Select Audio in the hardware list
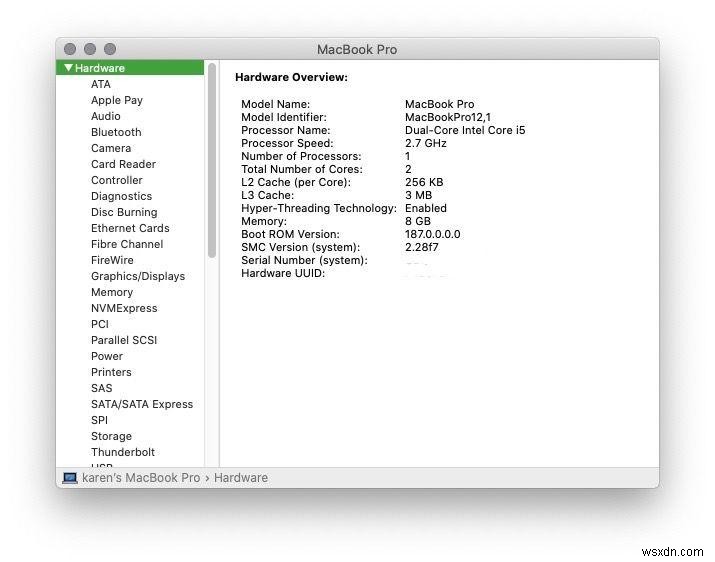Image resolution: width=715 pixels, height=562 pixels. point(106,116)
